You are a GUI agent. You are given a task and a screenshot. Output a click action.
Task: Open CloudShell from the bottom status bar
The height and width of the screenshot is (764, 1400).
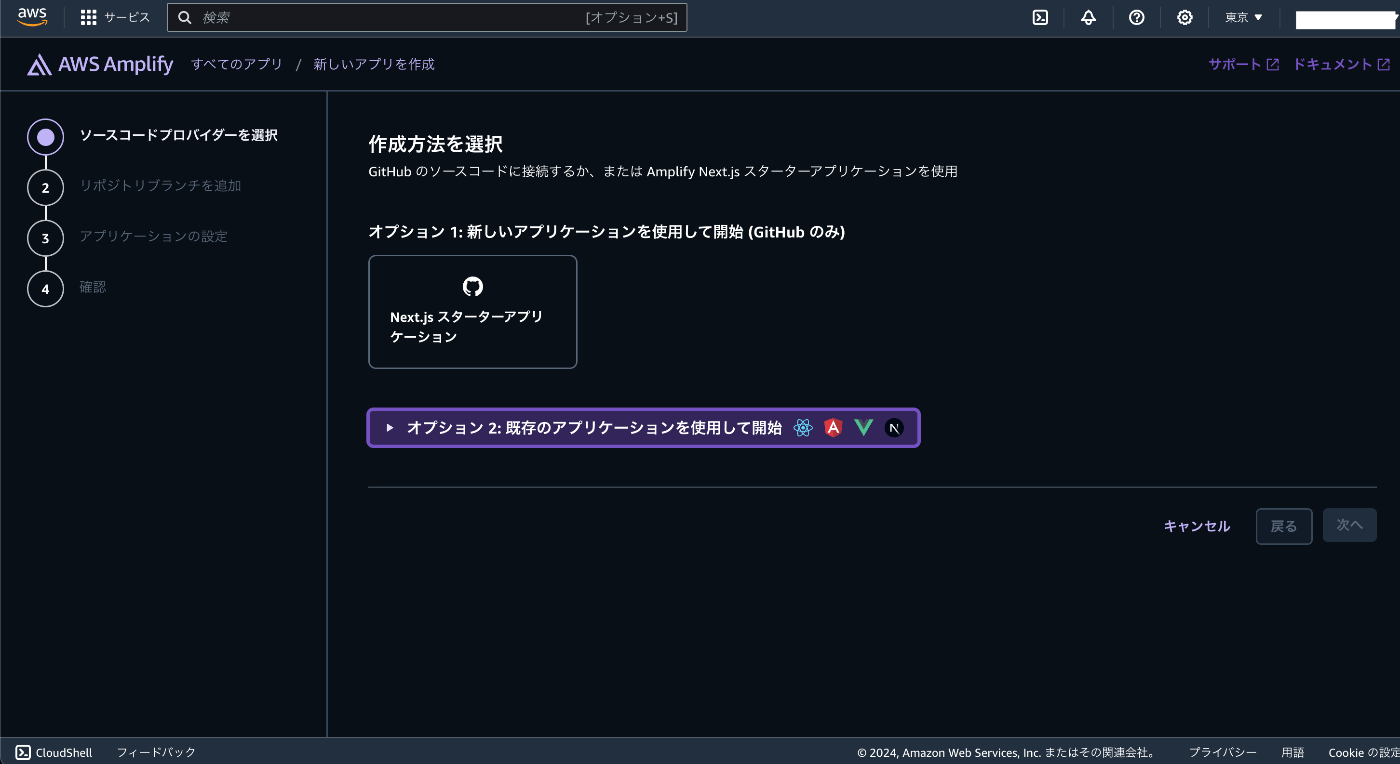[x=52, y=752]
